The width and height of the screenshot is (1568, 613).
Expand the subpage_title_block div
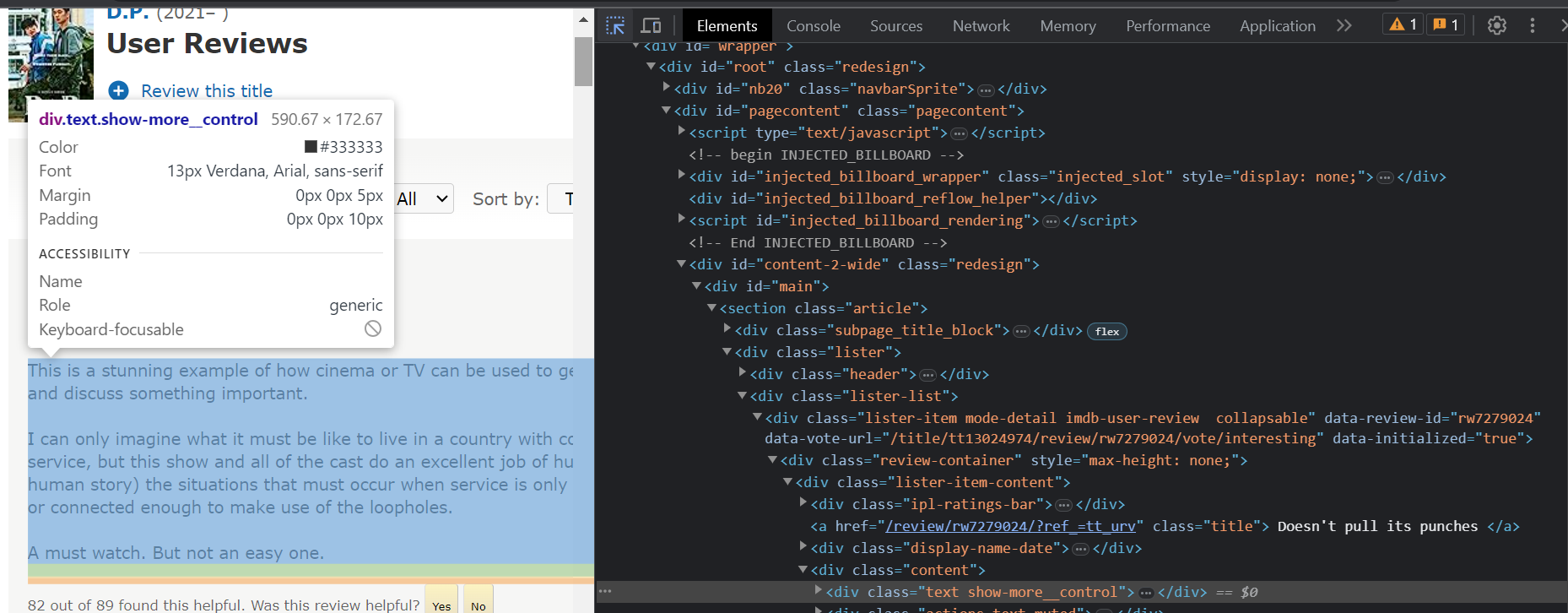[x=727, y=328]
